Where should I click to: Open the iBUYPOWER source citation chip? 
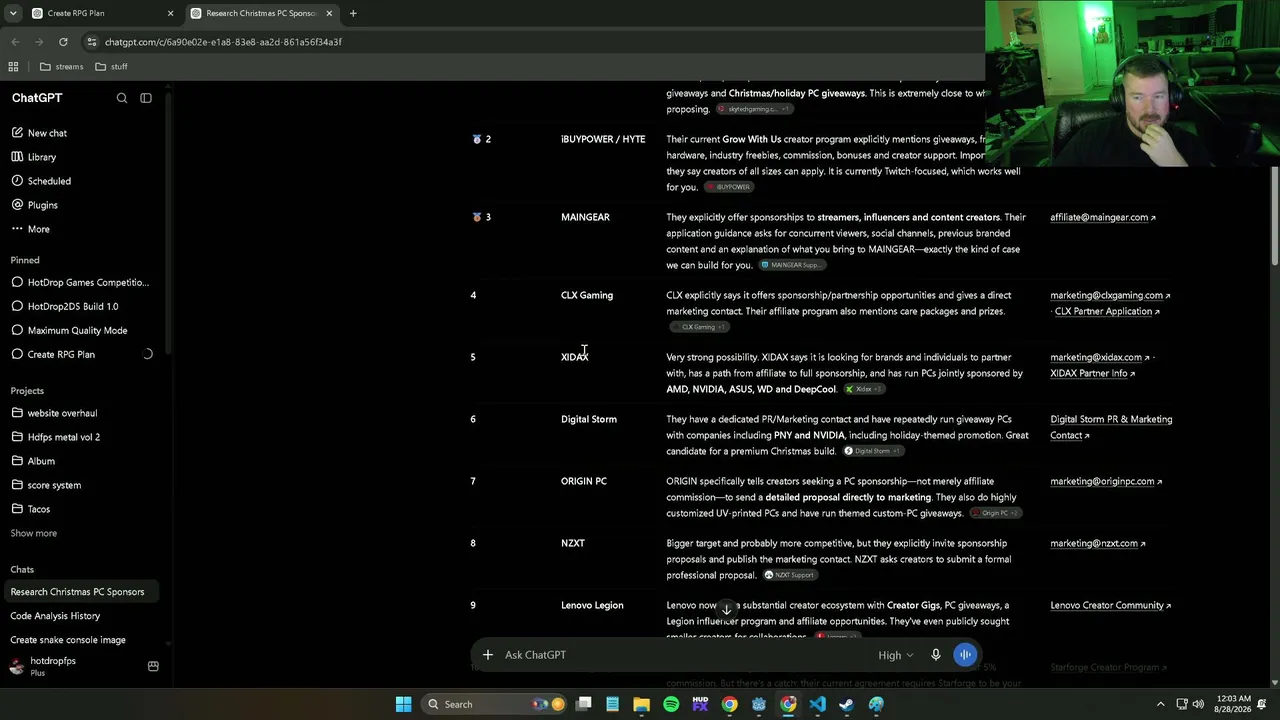coord(728,187)
